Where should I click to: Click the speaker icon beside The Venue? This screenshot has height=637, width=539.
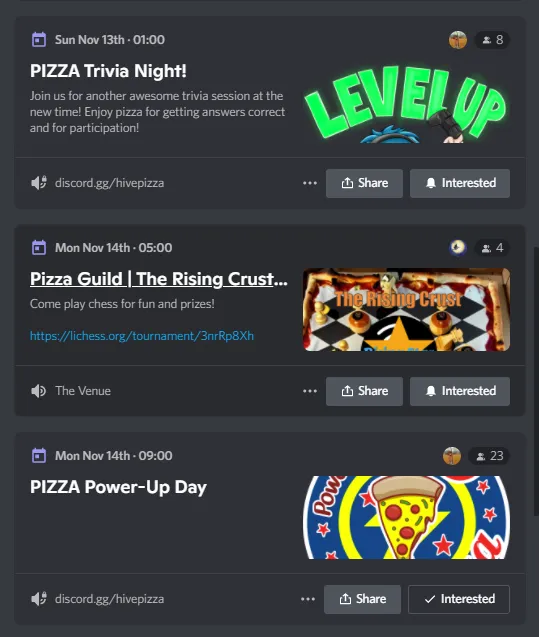(39, 391)
